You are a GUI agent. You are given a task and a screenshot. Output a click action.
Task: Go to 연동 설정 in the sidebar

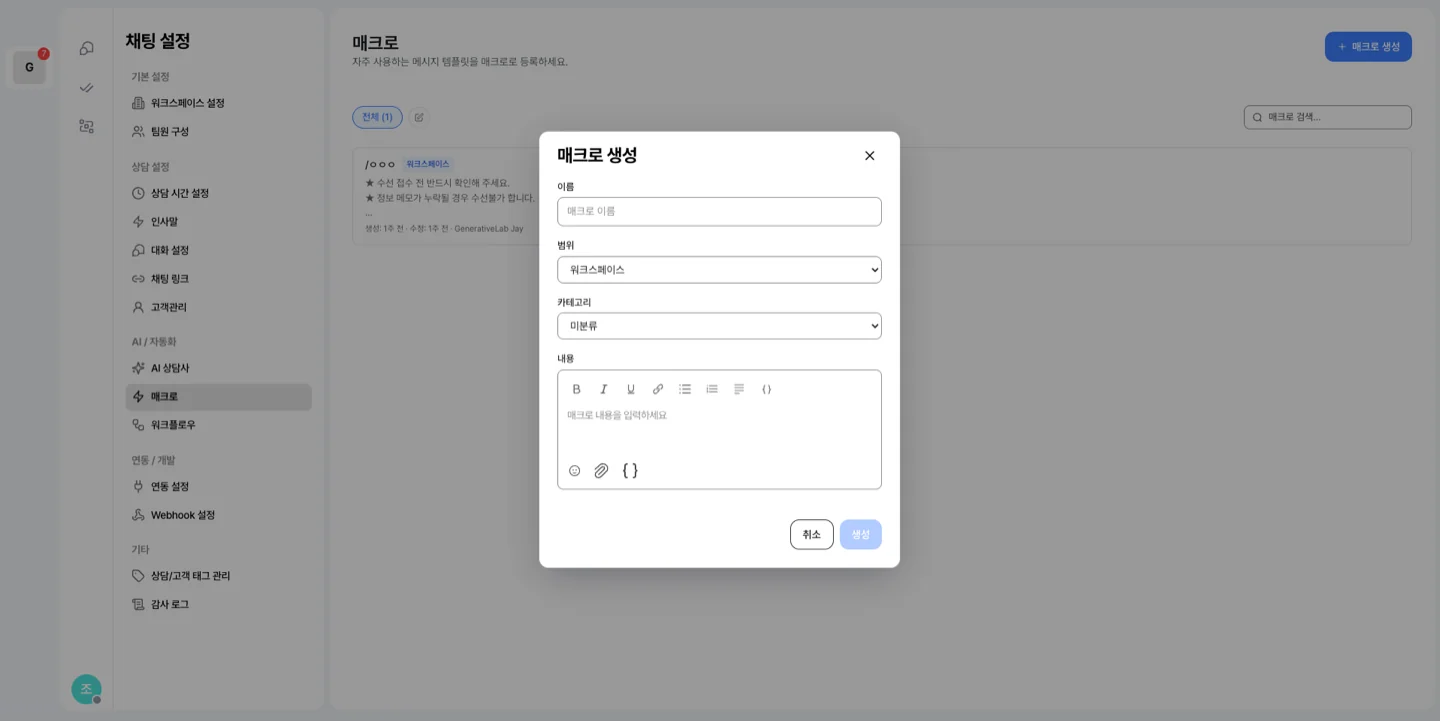pos(218,487)
